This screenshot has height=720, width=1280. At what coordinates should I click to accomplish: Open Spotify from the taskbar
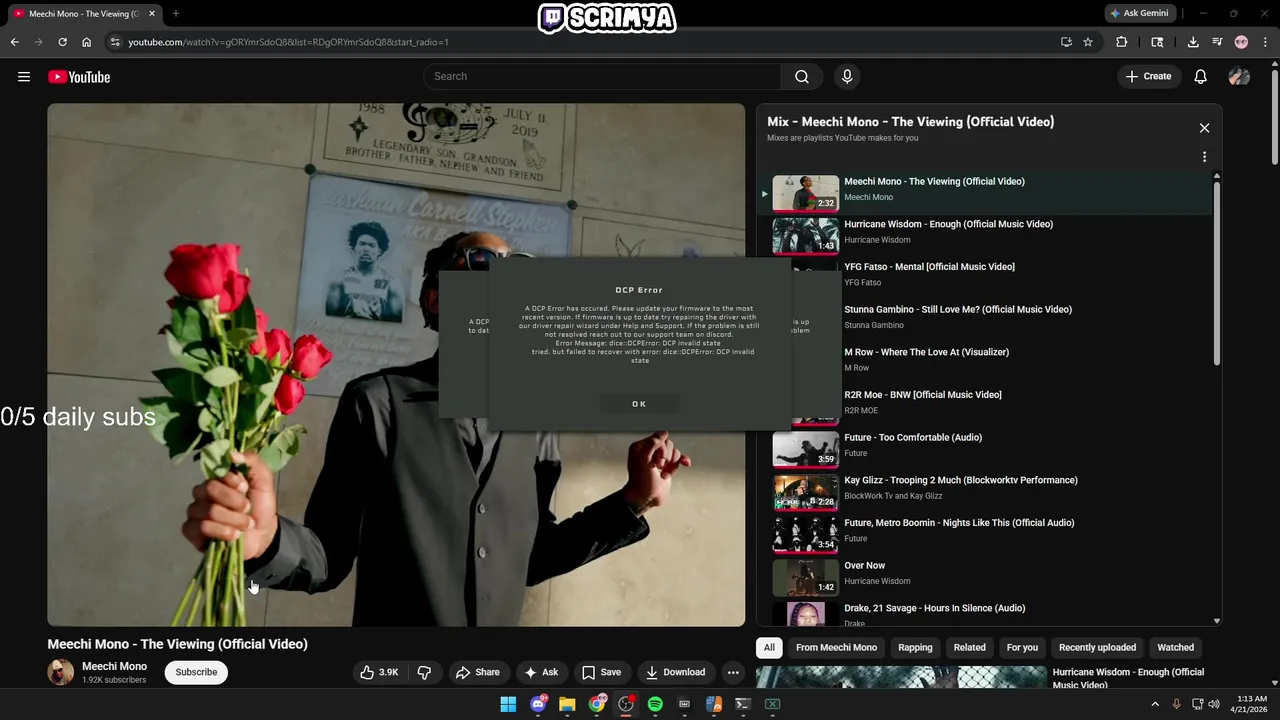[655, 704]
